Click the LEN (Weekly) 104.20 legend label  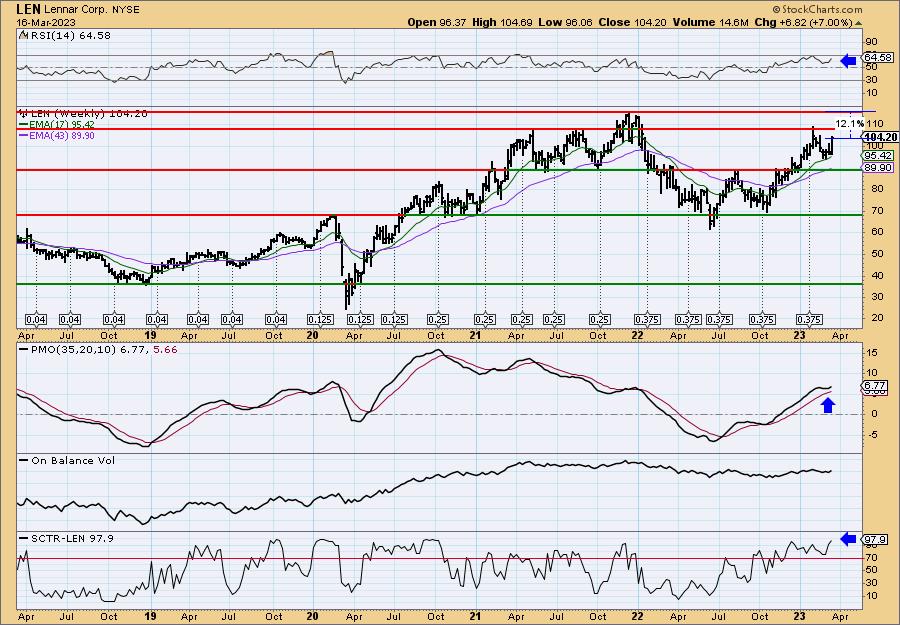pyautogui.click(x=88, y=114)
